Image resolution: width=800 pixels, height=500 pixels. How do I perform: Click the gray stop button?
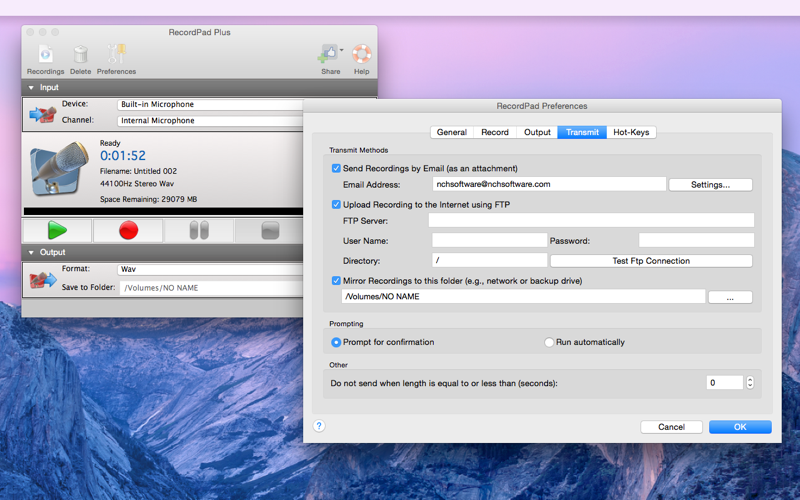point(270,230)
